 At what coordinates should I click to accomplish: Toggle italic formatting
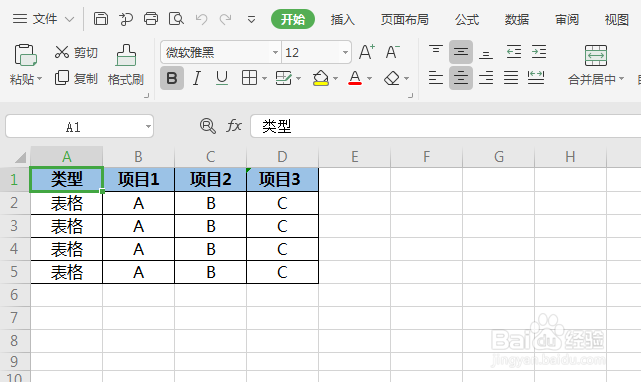(x=197, y=78)
